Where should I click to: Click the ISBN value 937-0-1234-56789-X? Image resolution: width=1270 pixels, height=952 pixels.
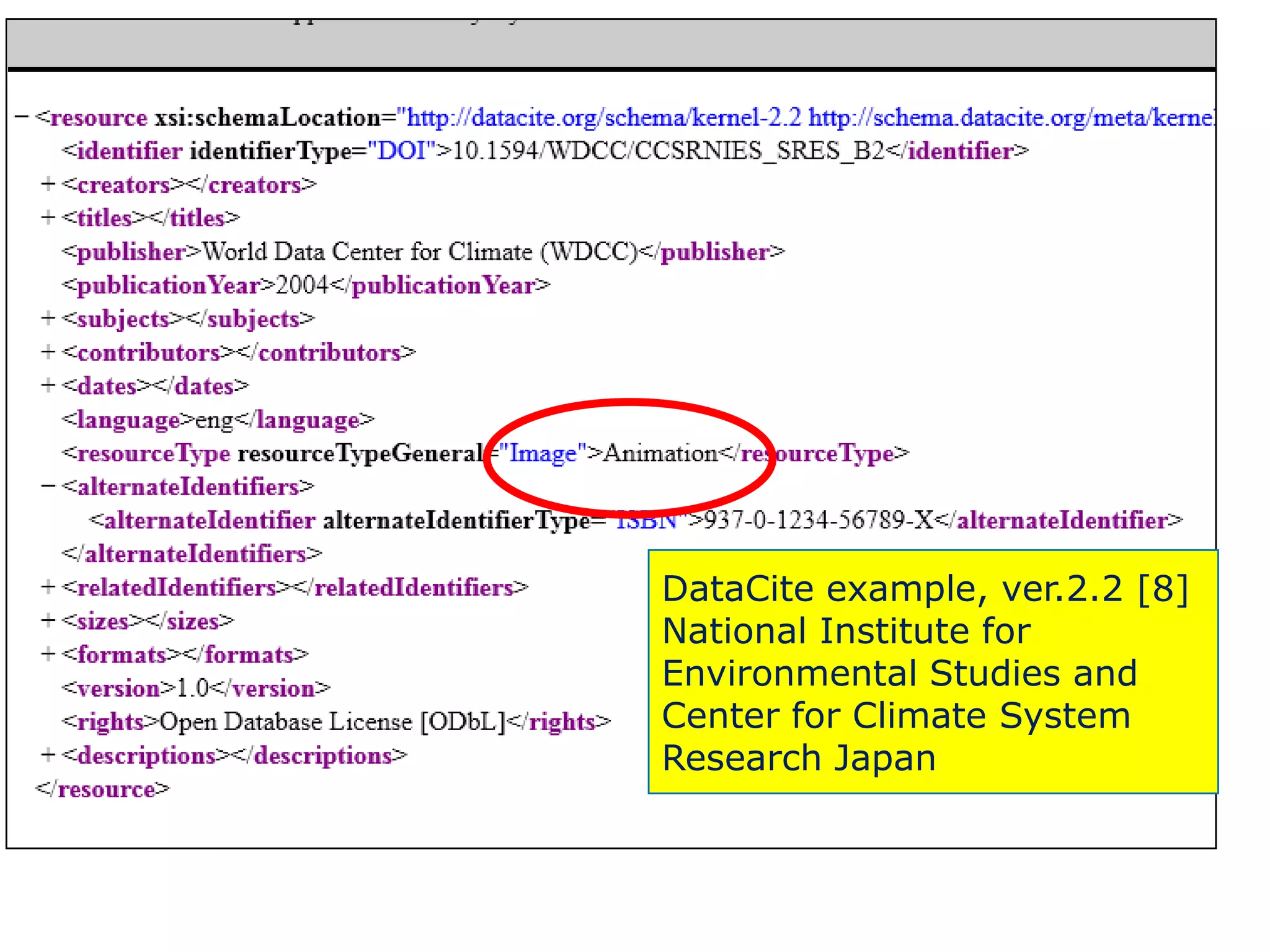tap(819, 520)
